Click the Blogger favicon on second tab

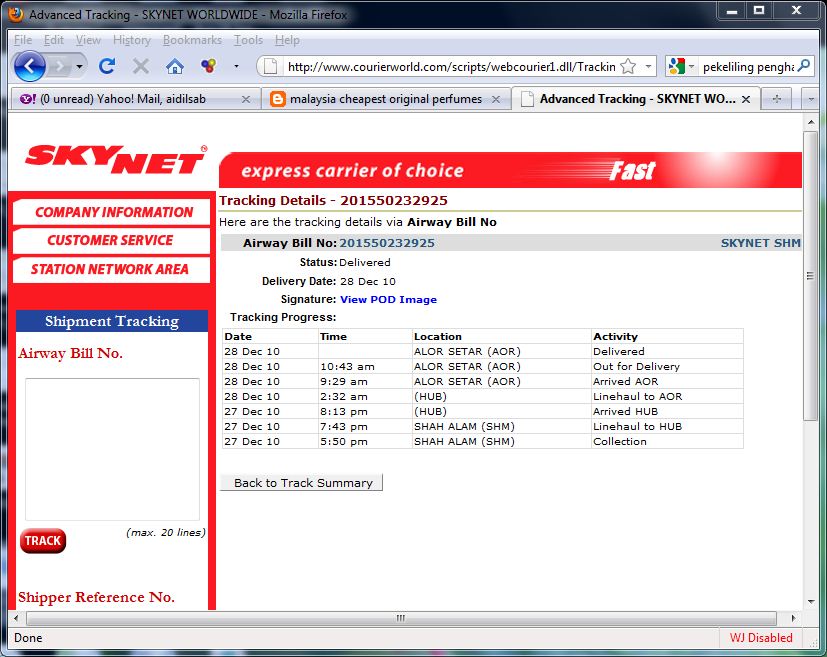(x=277, y=99)
